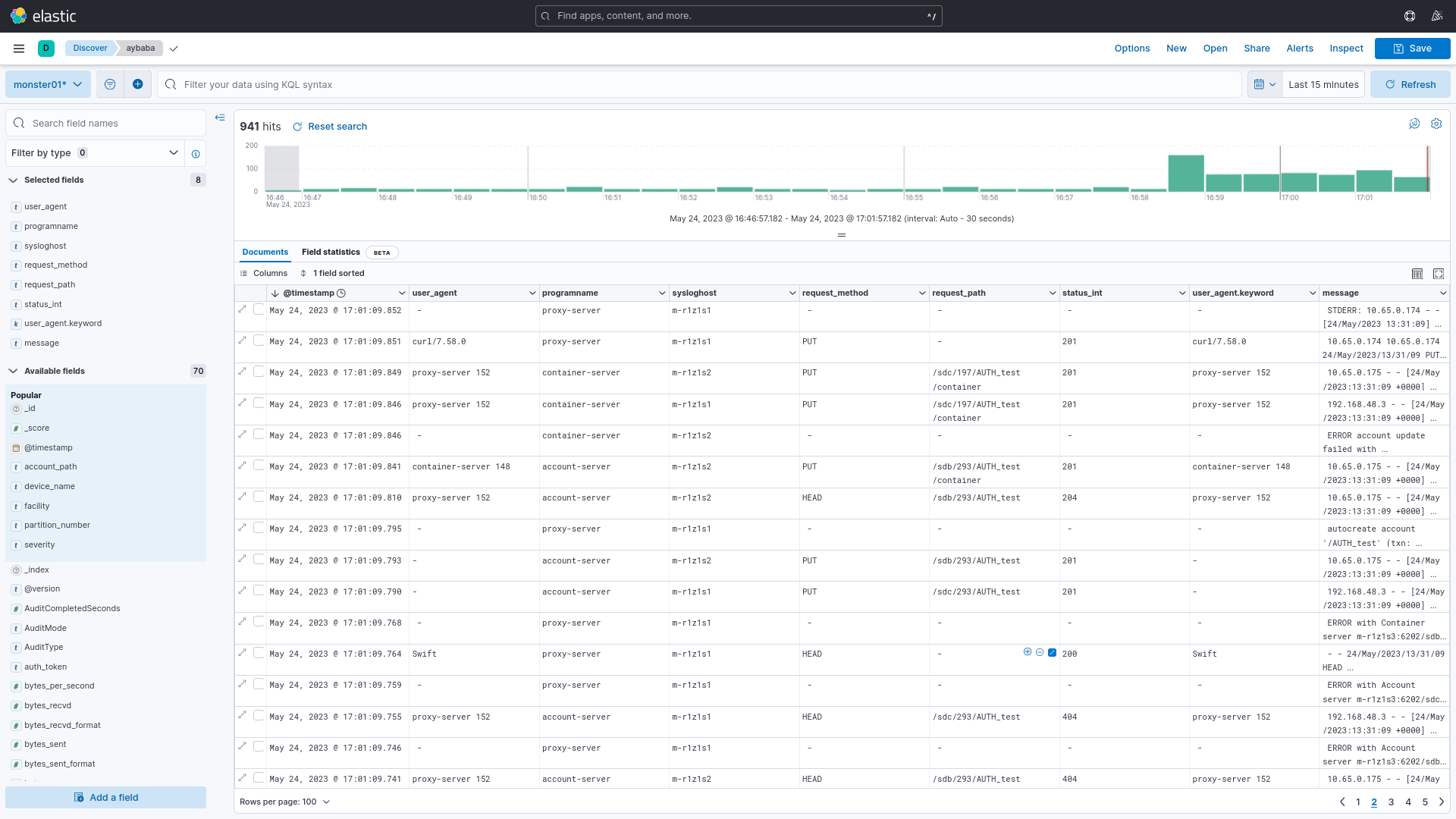Viewport: 1456px width, 819px height.
Task: Open the Inspect menu item
Action: click(x=1346, y=49)
